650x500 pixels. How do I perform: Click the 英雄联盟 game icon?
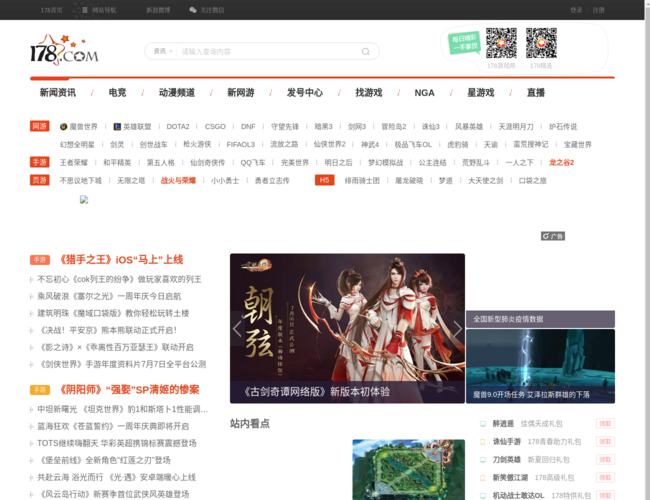(117, 126)
